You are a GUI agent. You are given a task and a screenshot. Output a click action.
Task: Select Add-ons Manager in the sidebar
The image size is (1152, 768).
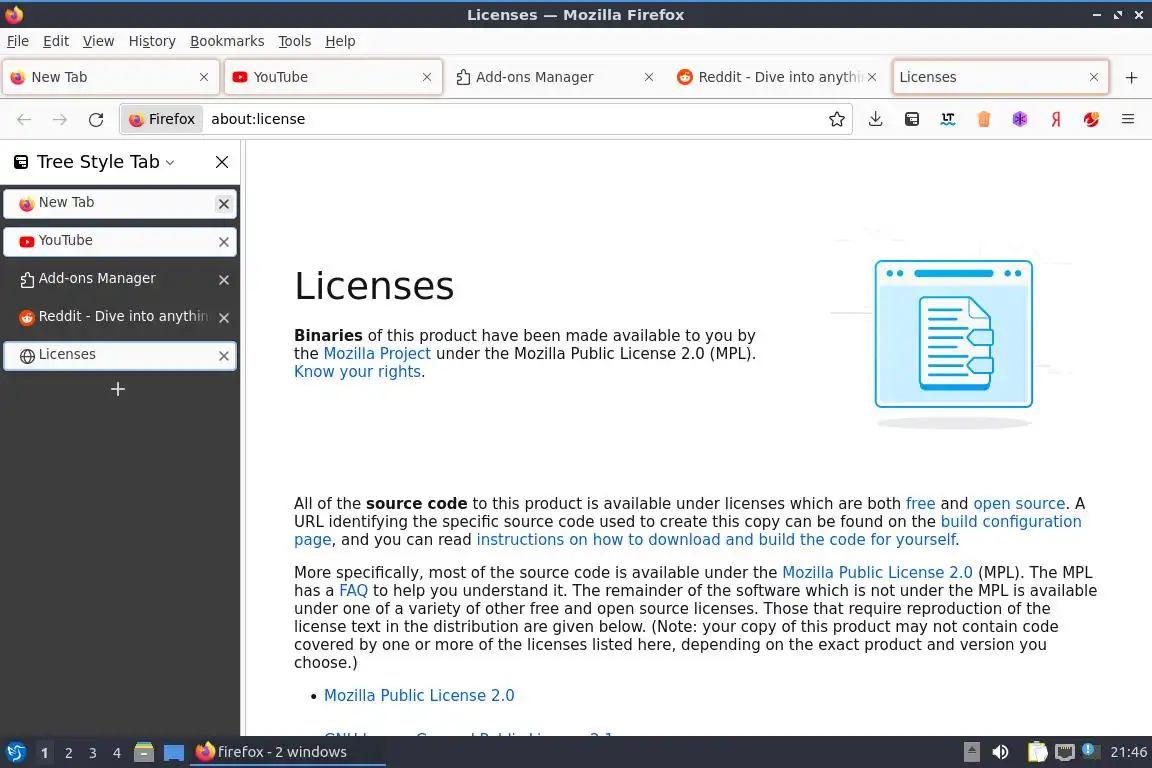[120, 279]
